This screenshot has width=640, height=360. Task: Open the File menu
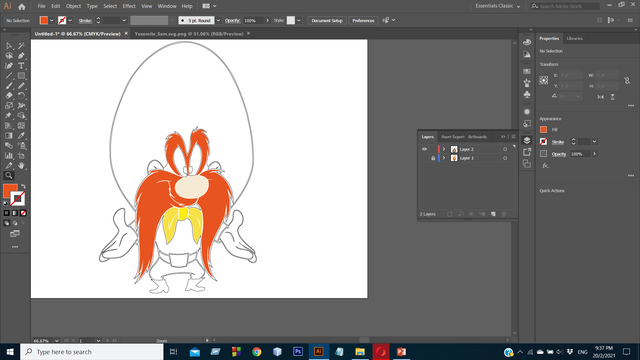coord(41,6)
